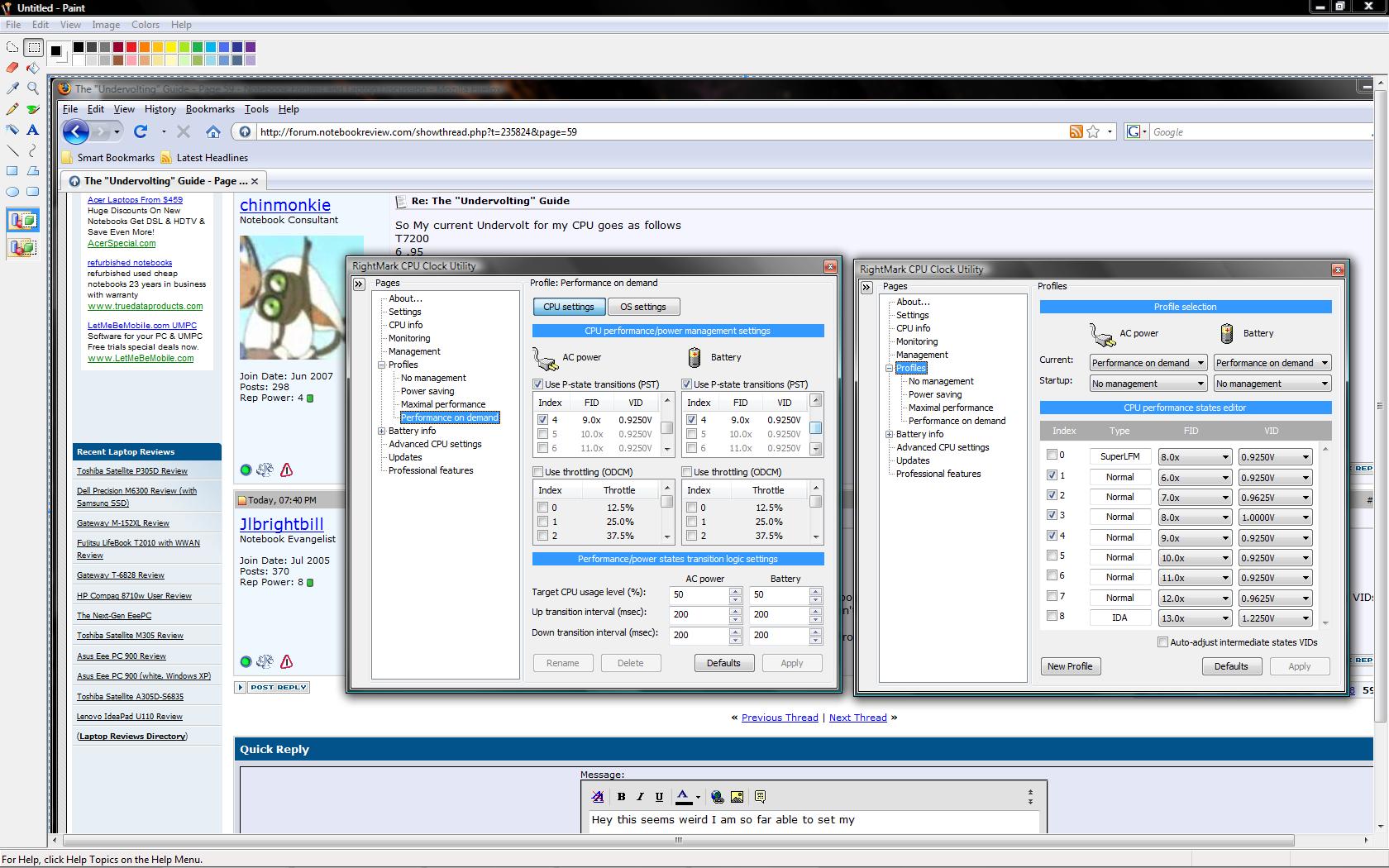Click the Firefox blue Back arrow button
This screenshot has width=1389, height=868.
pos(76,131)
